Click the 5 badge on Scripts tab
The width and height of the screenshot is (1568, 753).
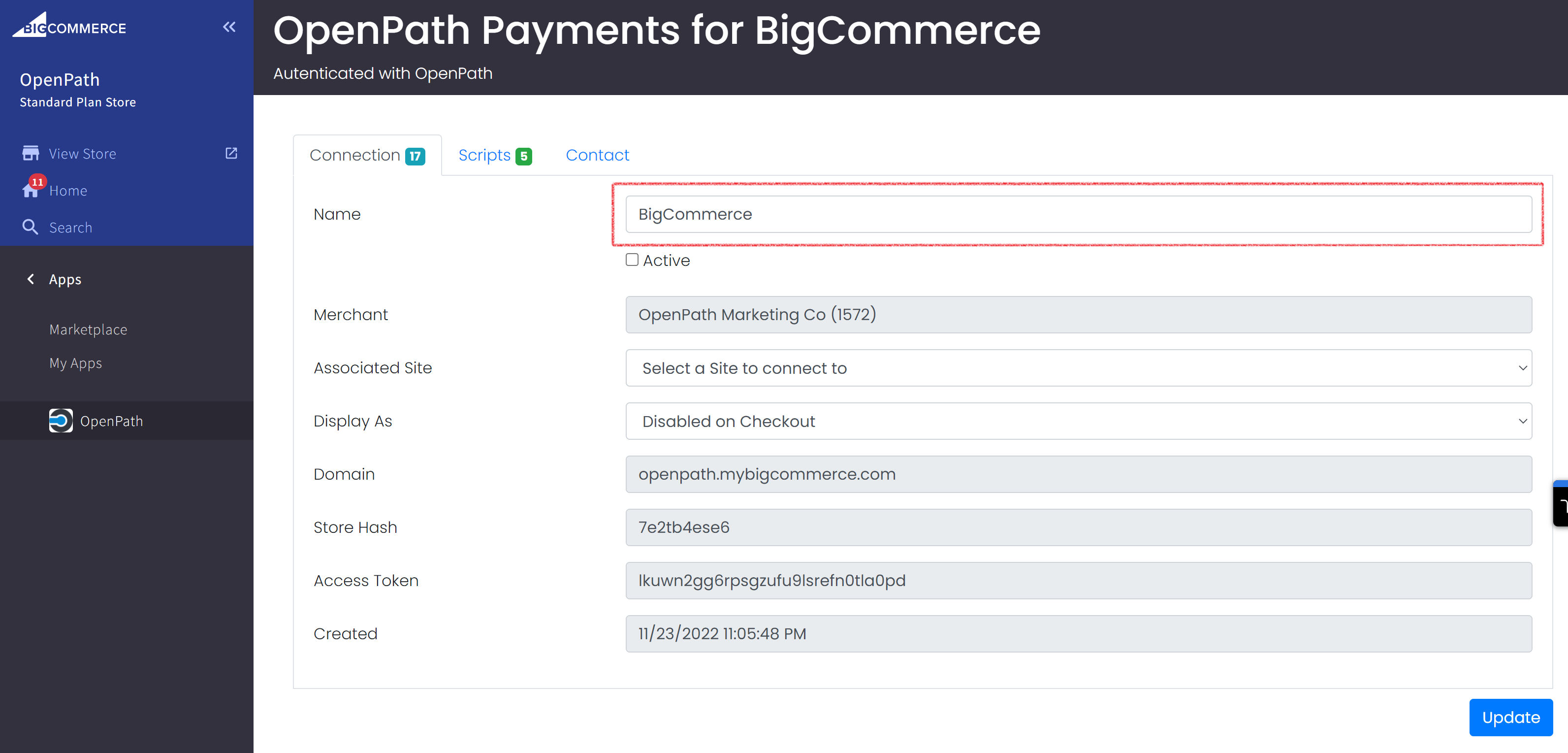click(x=523, y=157)
